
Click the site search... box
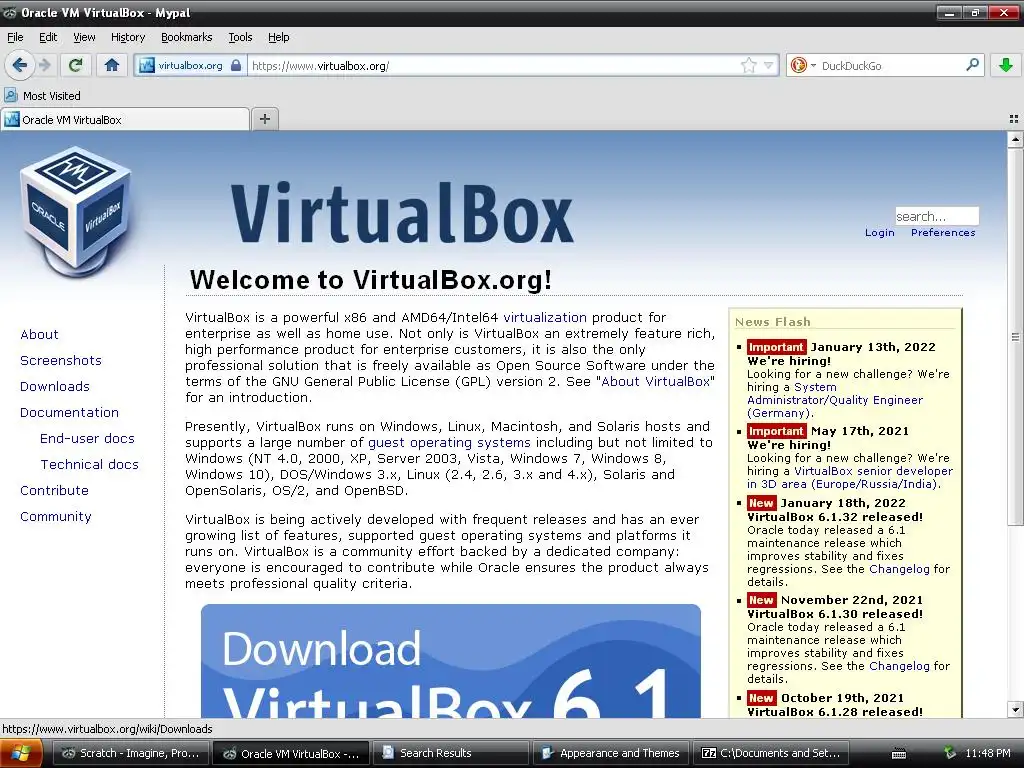click(x=936, y=216)
